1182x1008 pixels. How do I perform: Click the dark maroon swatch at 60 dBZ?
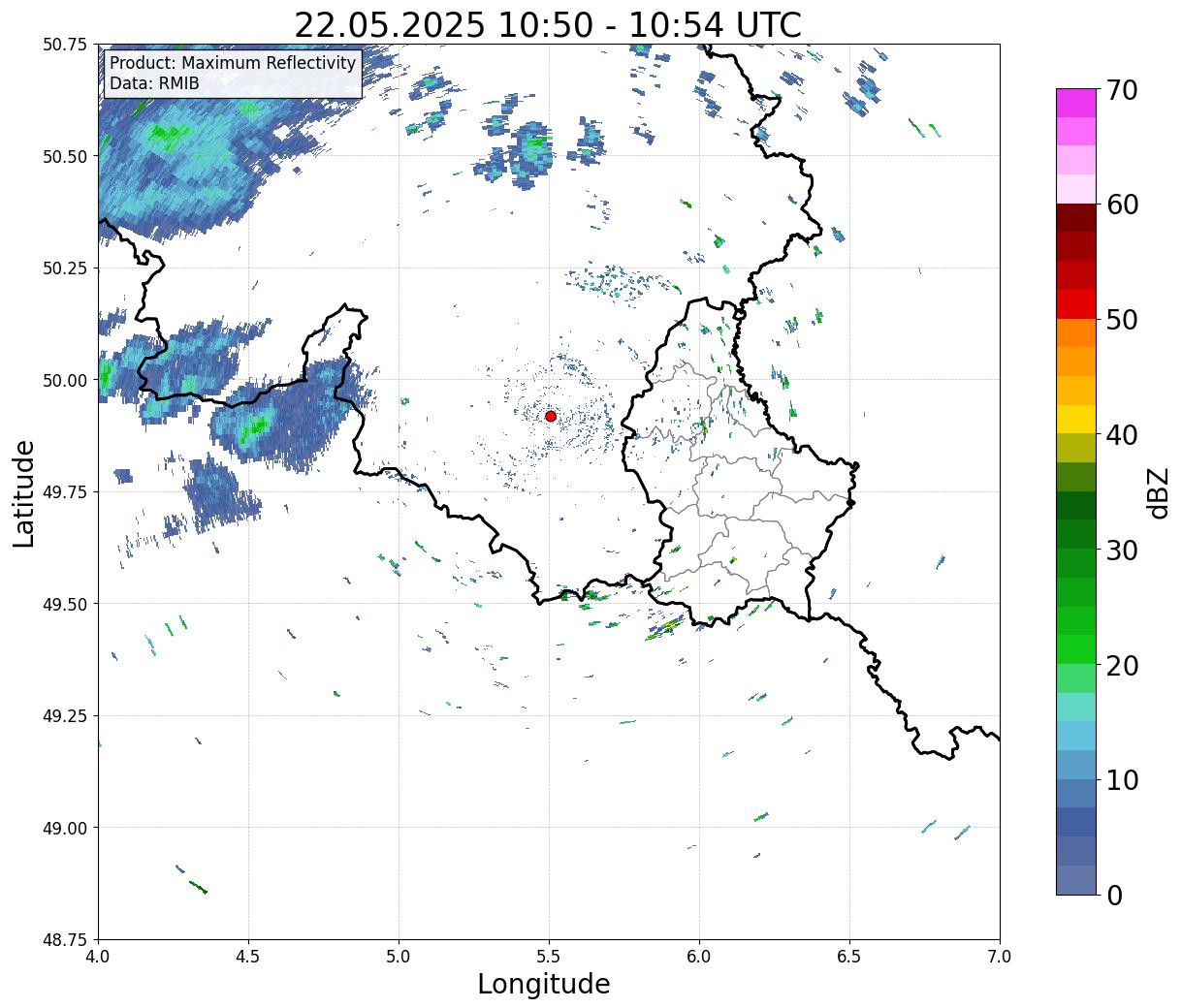pyautogui.click(x=1076, y=217)
